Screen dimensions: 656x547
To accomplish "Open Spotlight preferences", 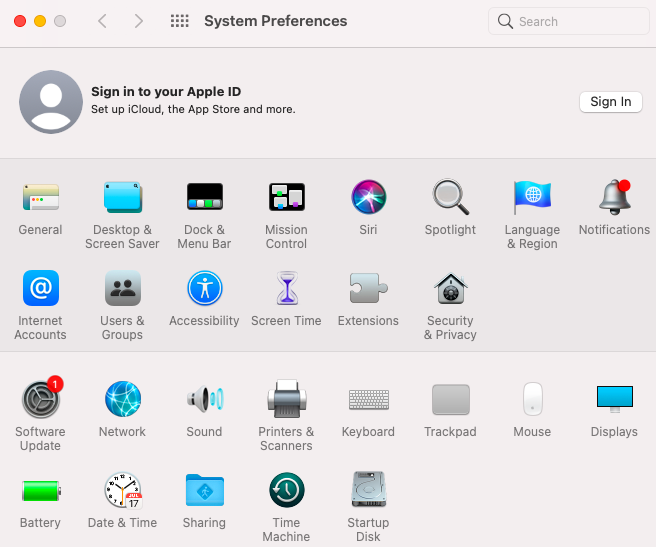I will click(451, 197).
